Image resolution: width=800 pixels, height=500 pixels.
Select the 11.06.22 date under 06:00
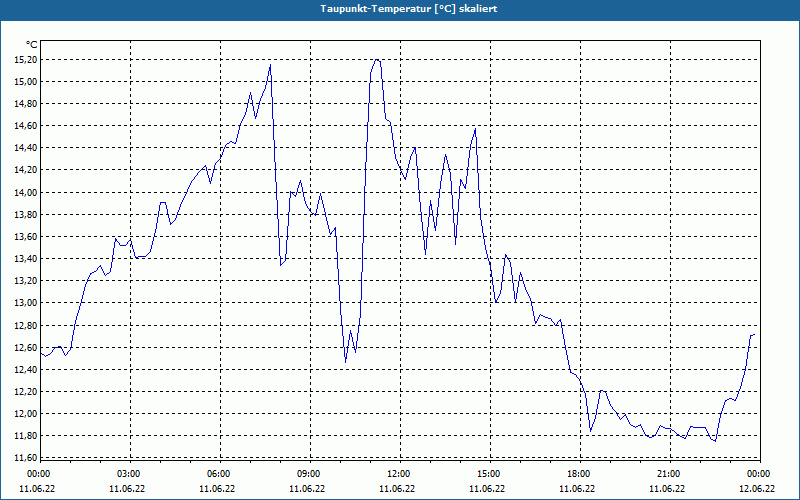coord(217,489)
